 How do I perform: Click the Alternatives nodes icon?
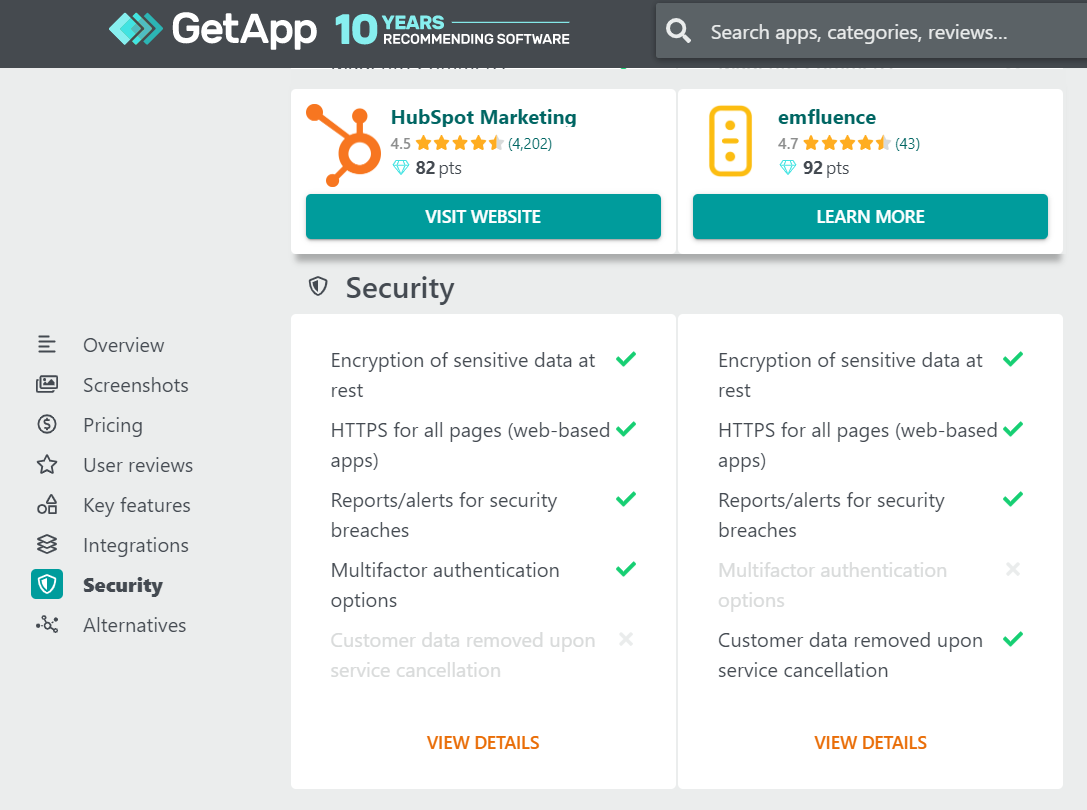(47, 624)
